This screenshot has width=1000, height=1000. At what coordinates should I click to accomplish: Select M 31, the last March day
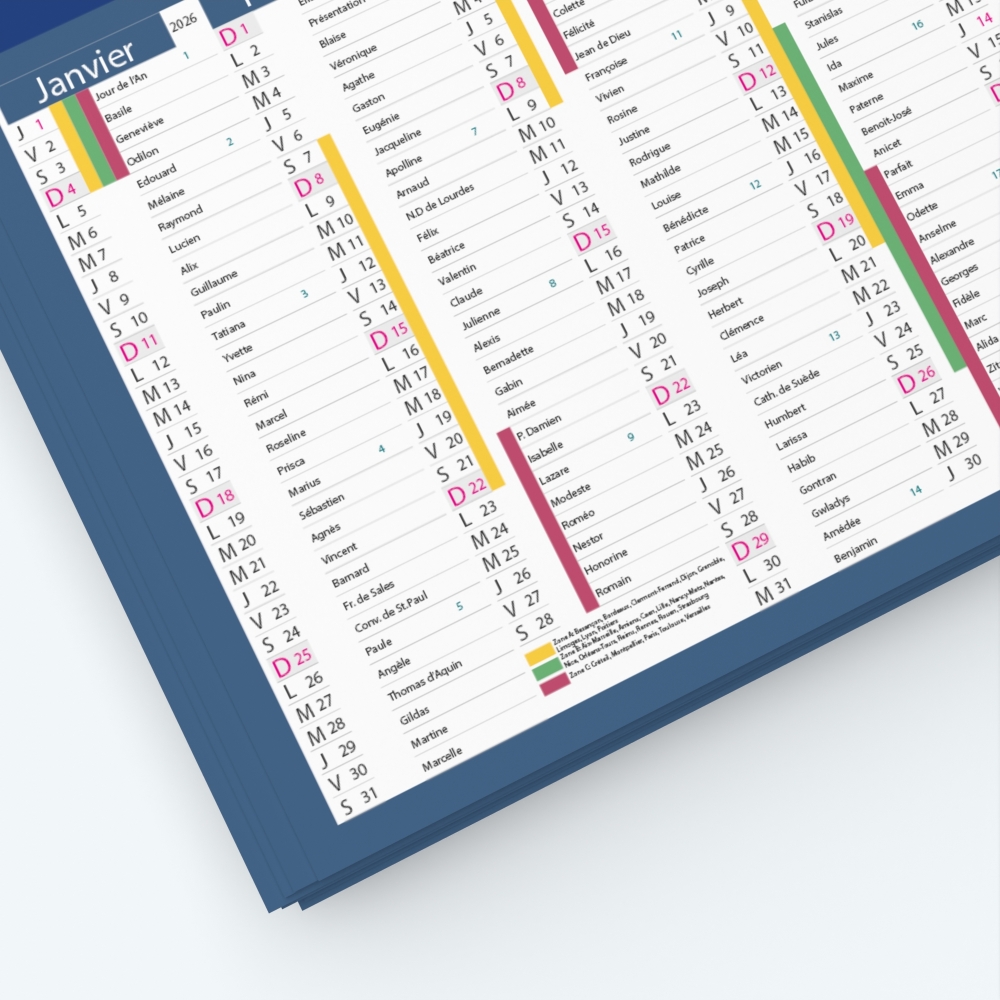[773, 591]
